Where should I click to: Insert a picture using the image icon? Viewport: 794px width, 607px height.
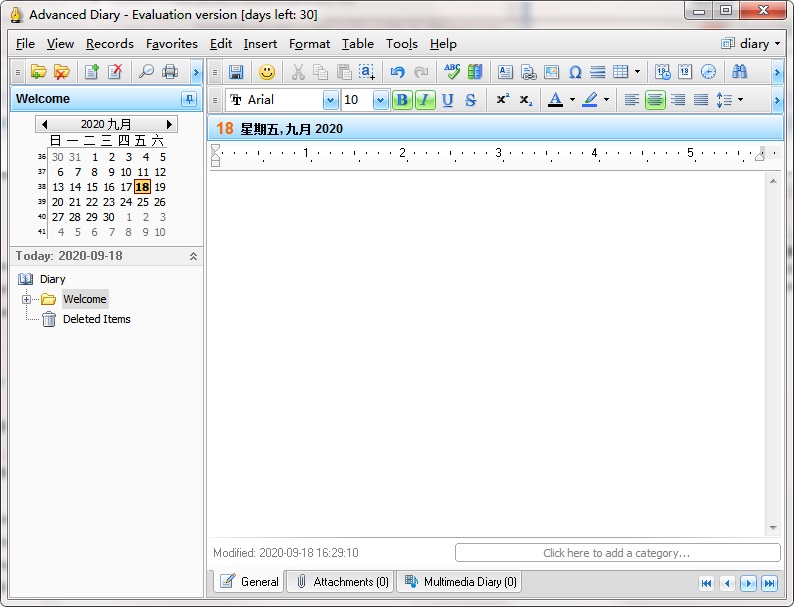[551, 72]
